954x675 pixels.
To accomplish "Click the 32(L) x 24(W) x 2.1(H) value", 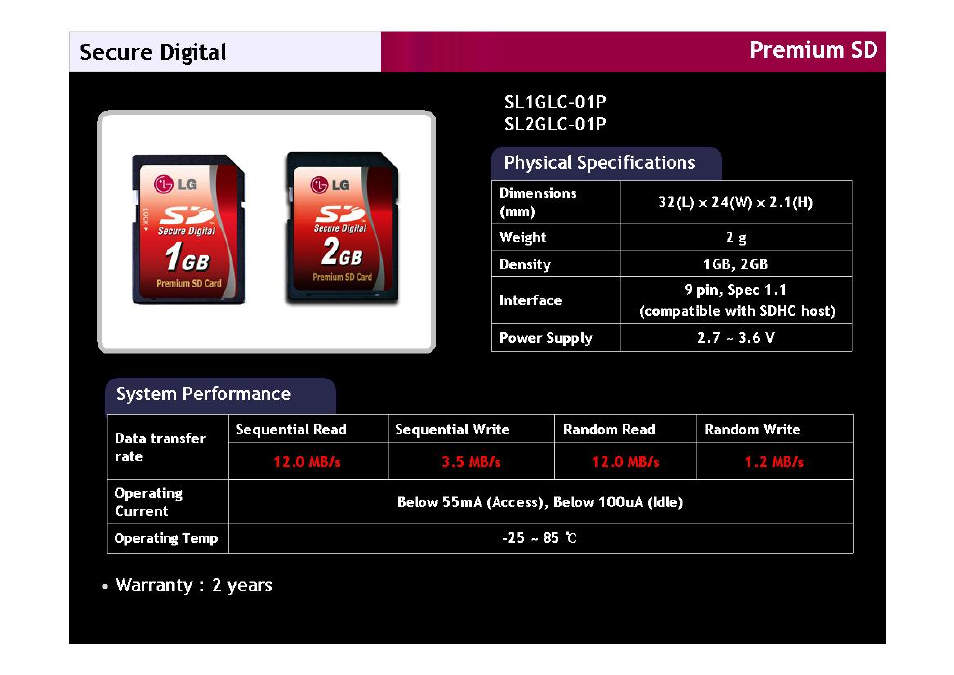I will (736, 202).
